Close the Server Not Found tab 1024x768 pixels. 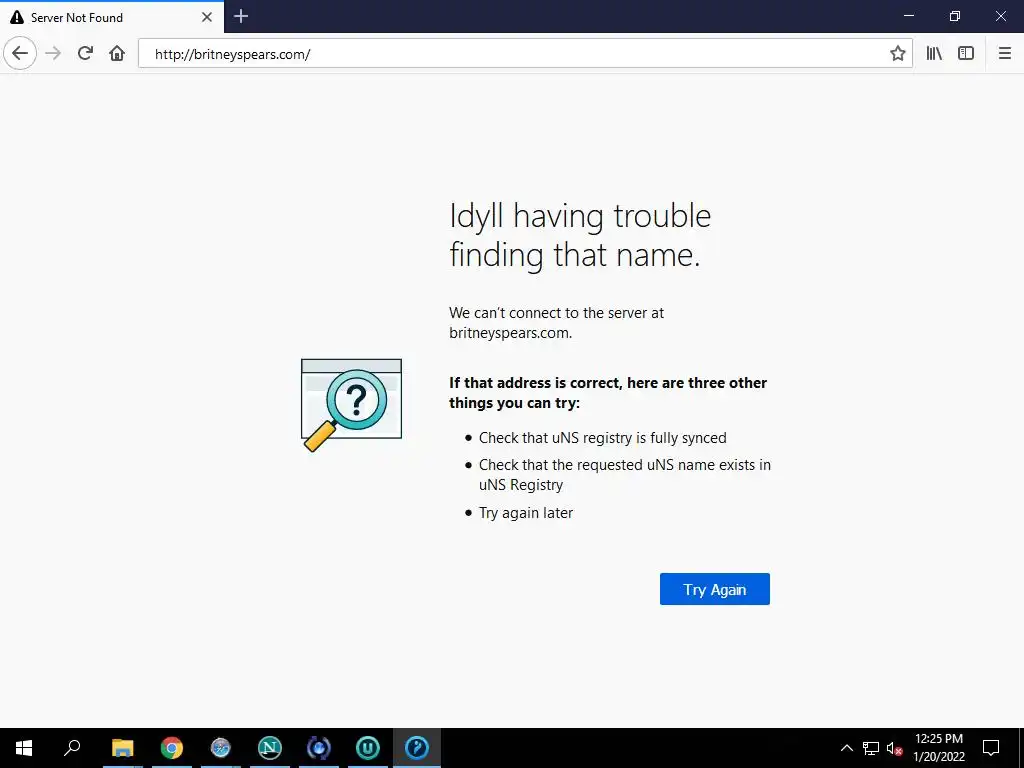[207, 17]
